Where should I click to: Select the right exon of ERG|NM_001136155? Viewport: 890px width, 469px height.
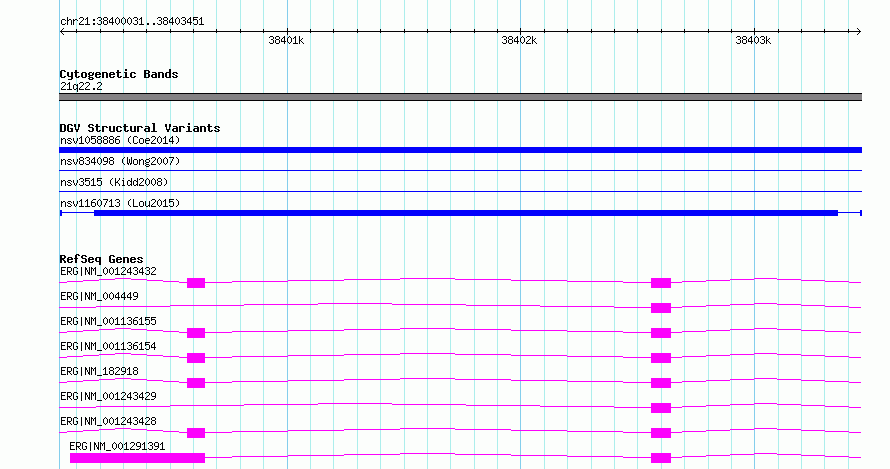(661, 333)
